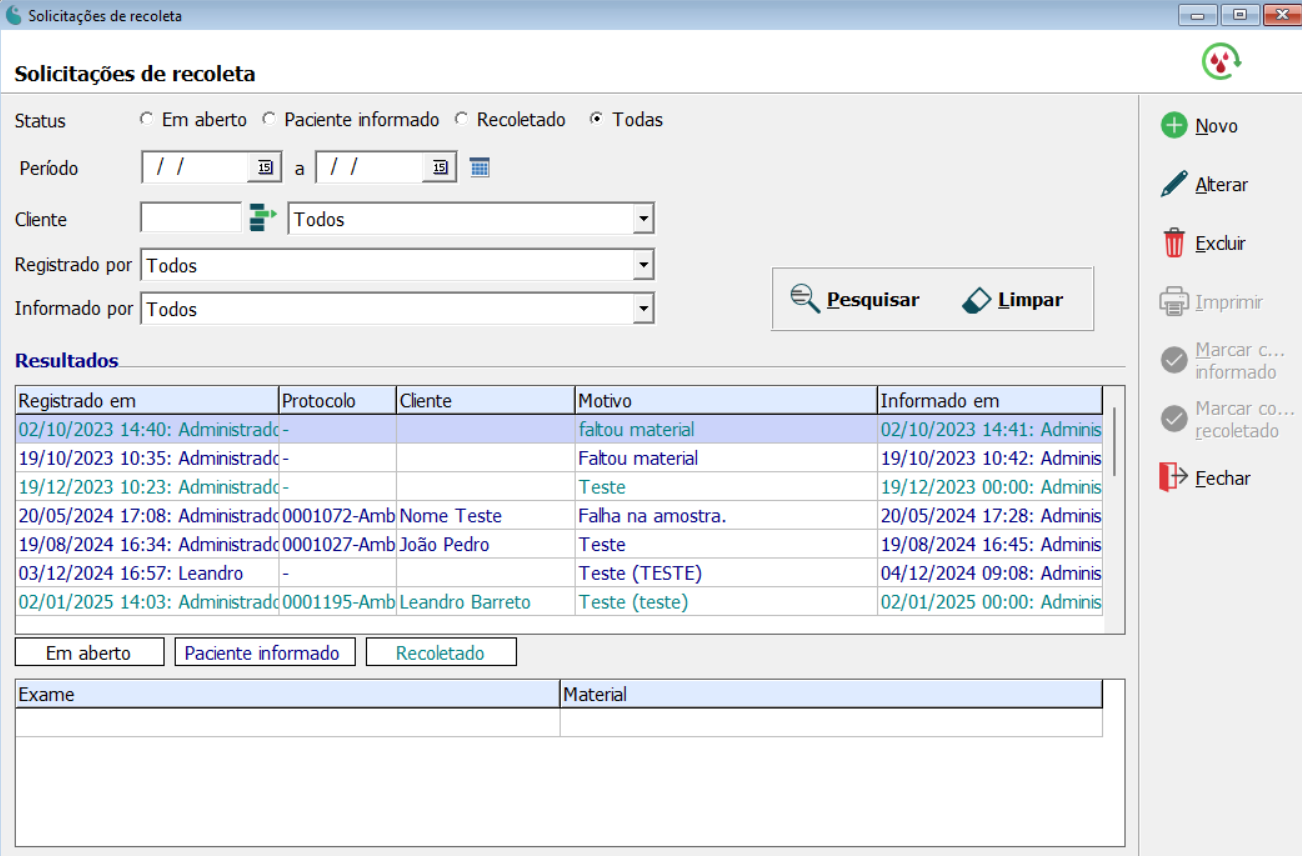Select the row registered 03/12/2024 16:57: Leandro

point(559,573)
